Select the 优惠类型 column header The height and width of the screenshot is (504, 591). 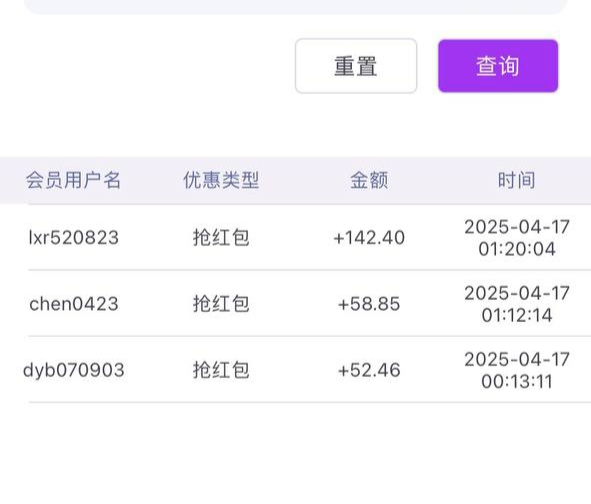click(x=221, y=180)
